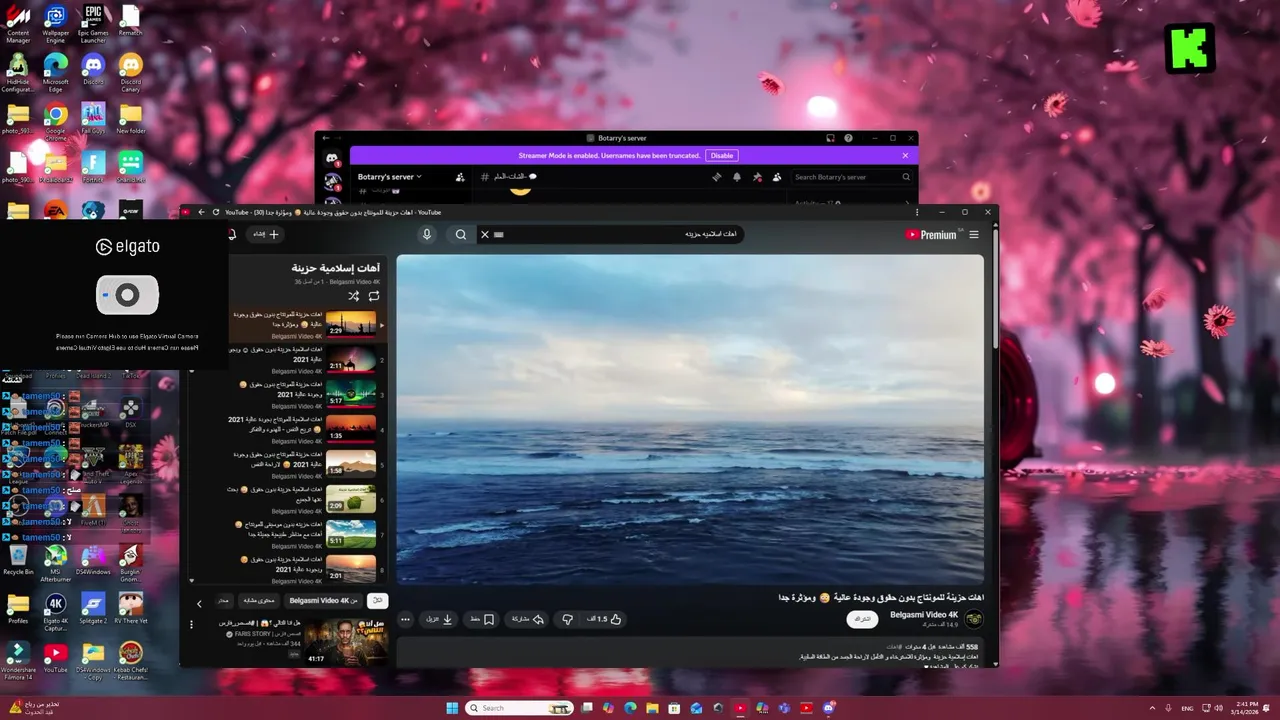
Task: Reload the YouTube app window
Action: pos(216,212)
